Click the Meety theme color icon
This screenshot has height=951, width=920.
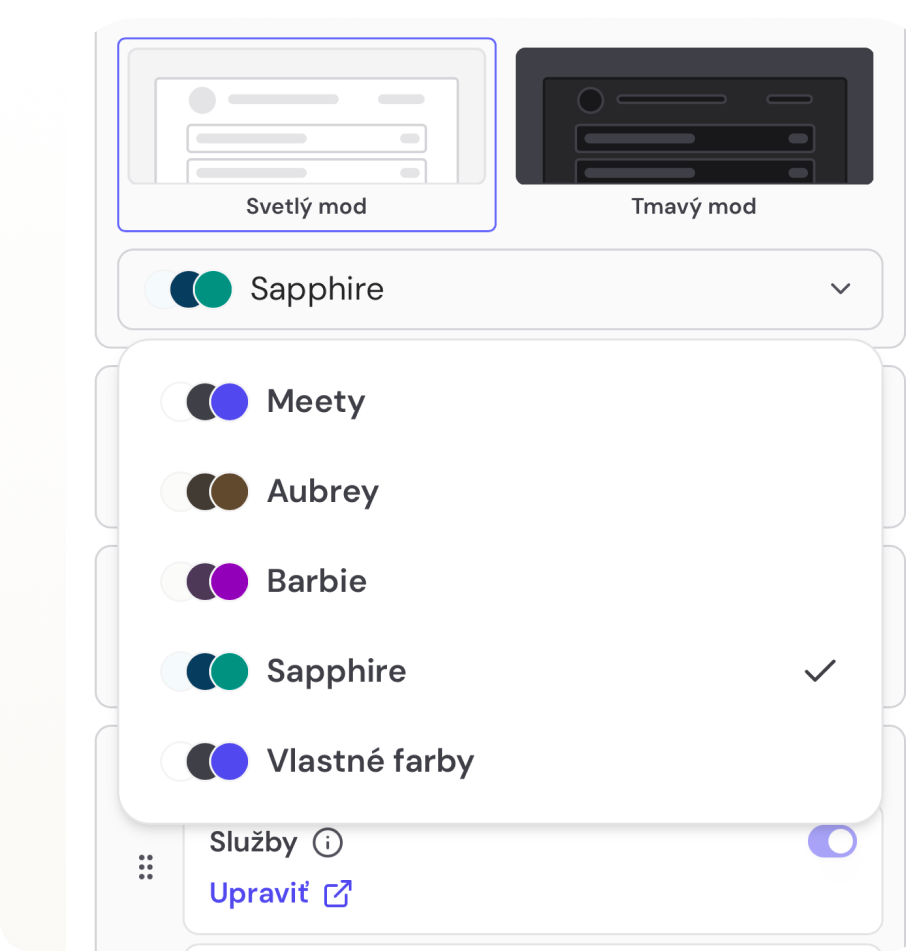pos(204,401)
